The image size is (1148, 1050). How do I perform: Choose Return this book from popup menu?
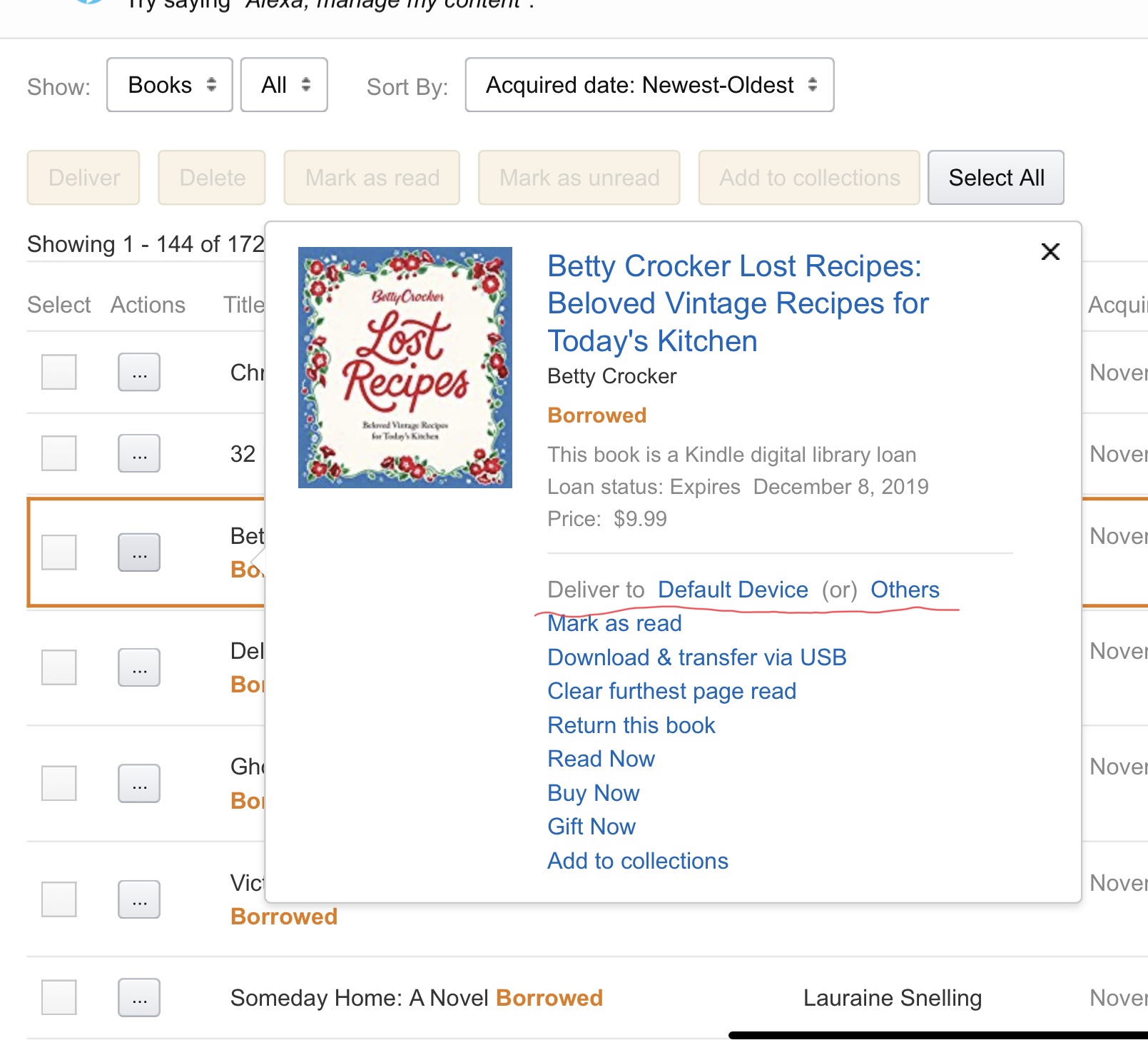tap(631, 725)
